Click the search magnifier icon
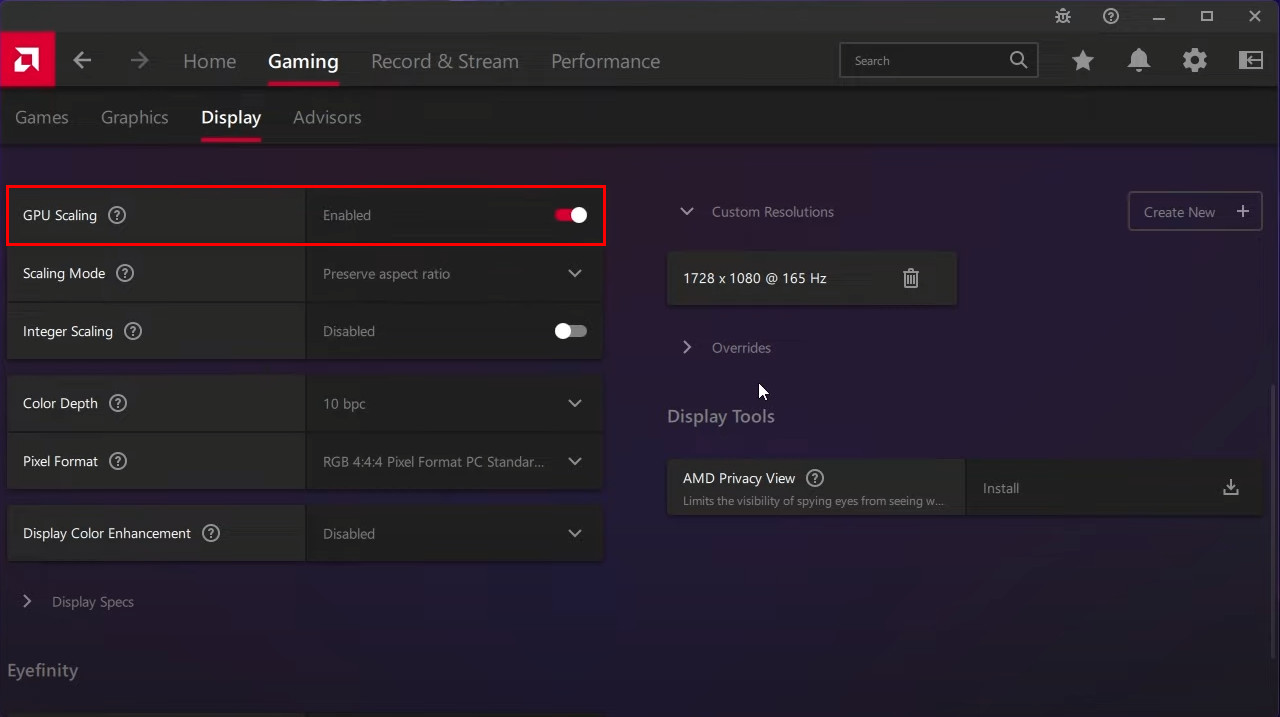Image resolution: width=1280 pixels, height=717 pixels. (x=1018, y=60)
